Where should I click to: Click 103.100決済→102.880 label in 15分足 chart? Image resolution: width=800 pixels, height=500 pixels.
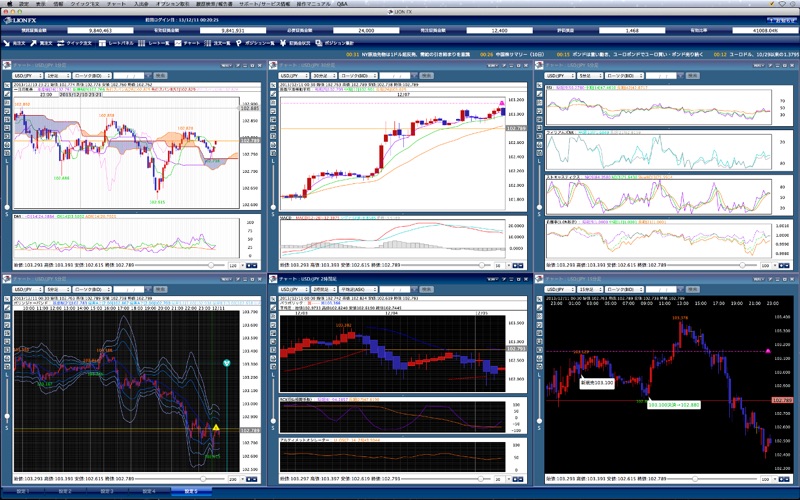point(673,405)
